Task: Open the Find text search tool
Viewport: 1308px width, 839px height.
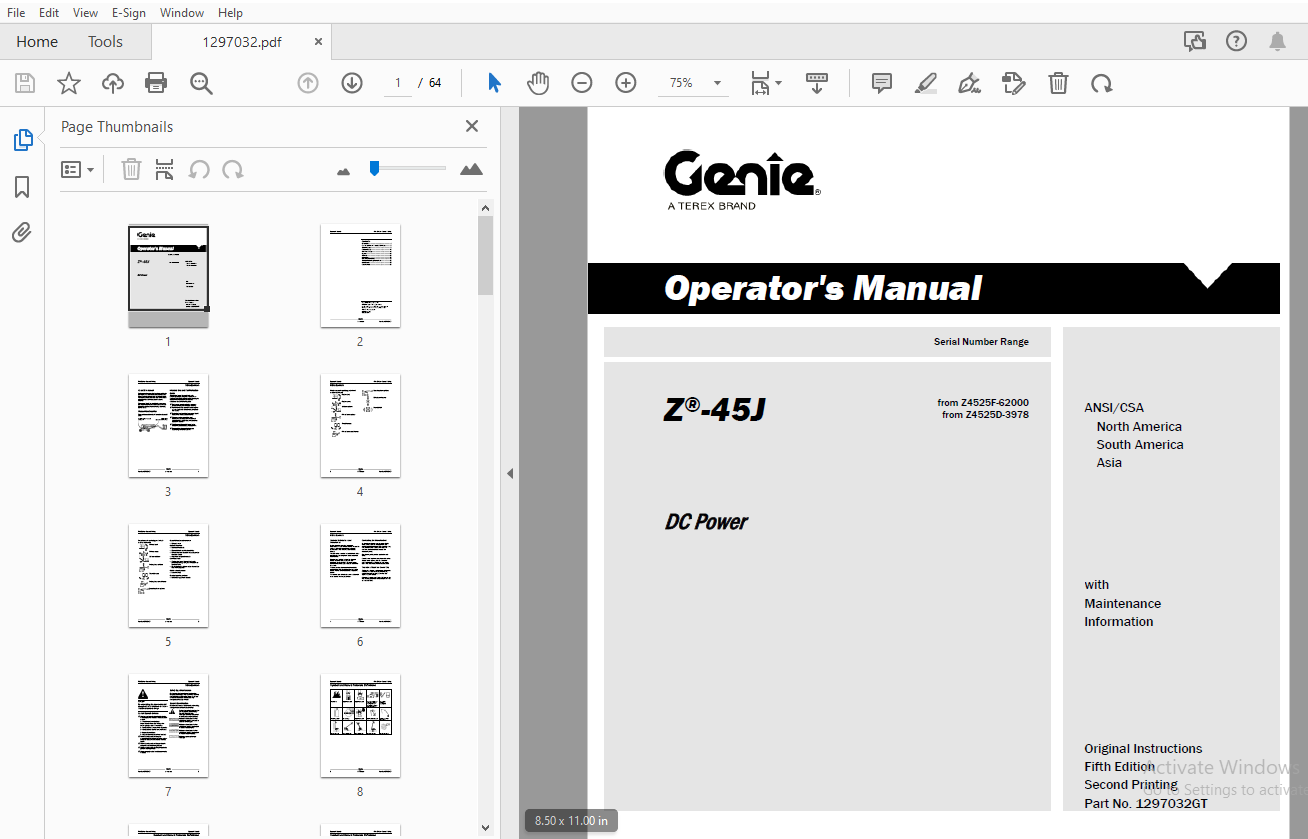Action: coord(202,83)
